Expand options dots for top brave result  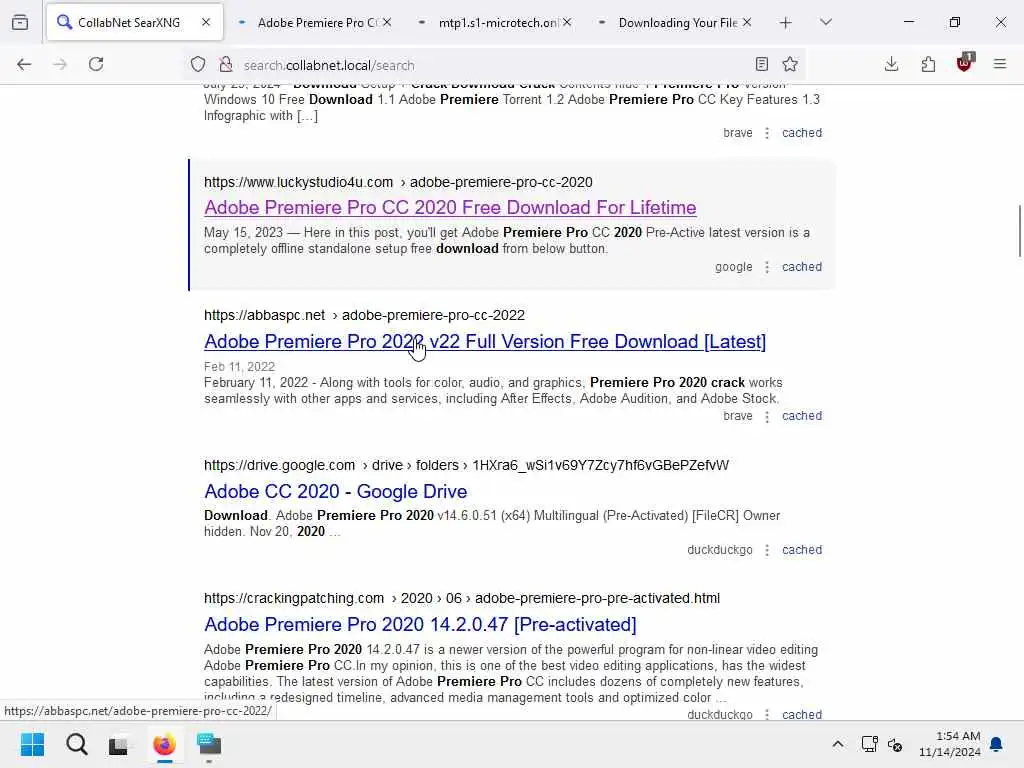[x=767, y=133]
